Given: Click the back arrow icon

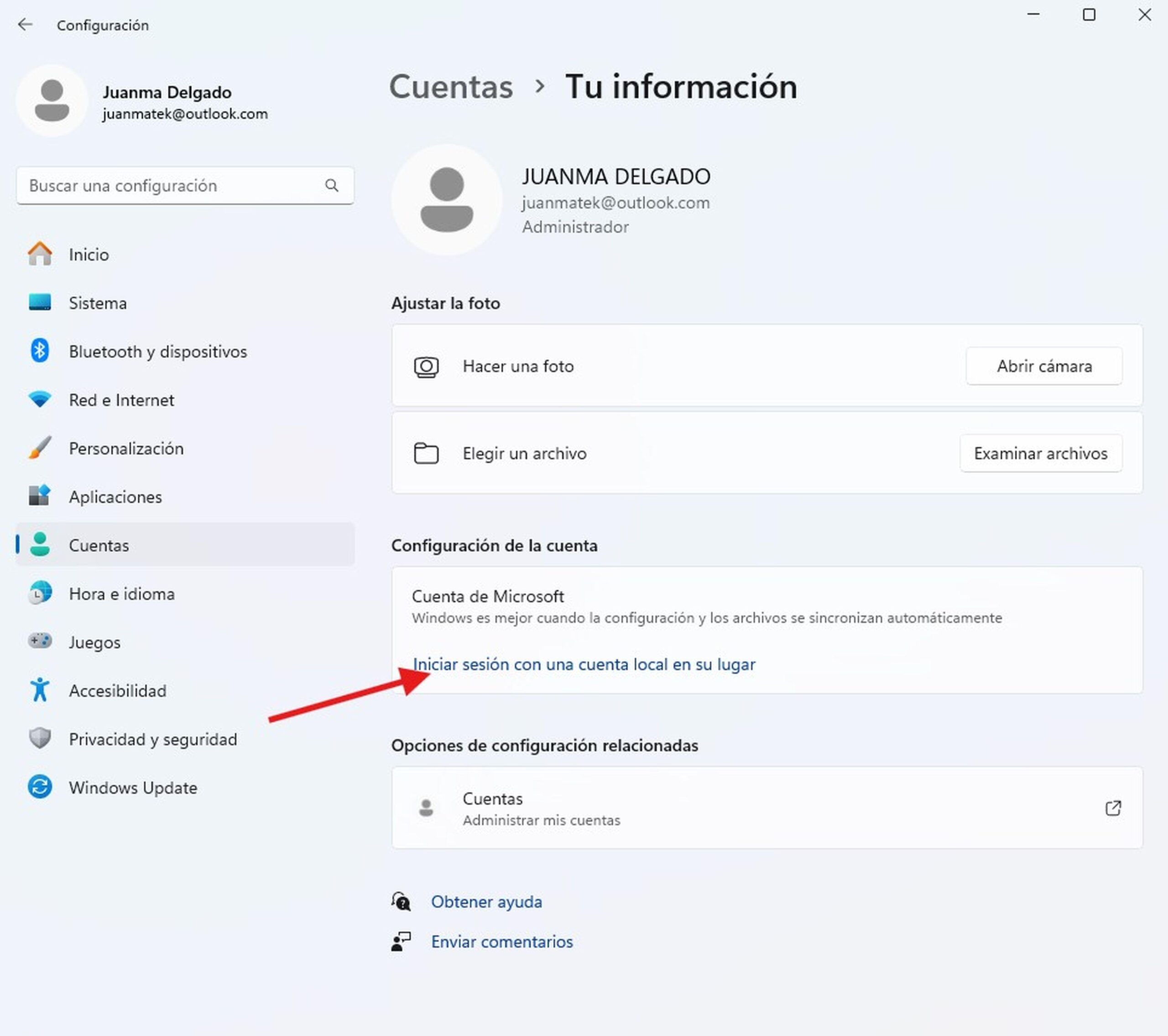Looking at the screenshot, I should (25, 25).
